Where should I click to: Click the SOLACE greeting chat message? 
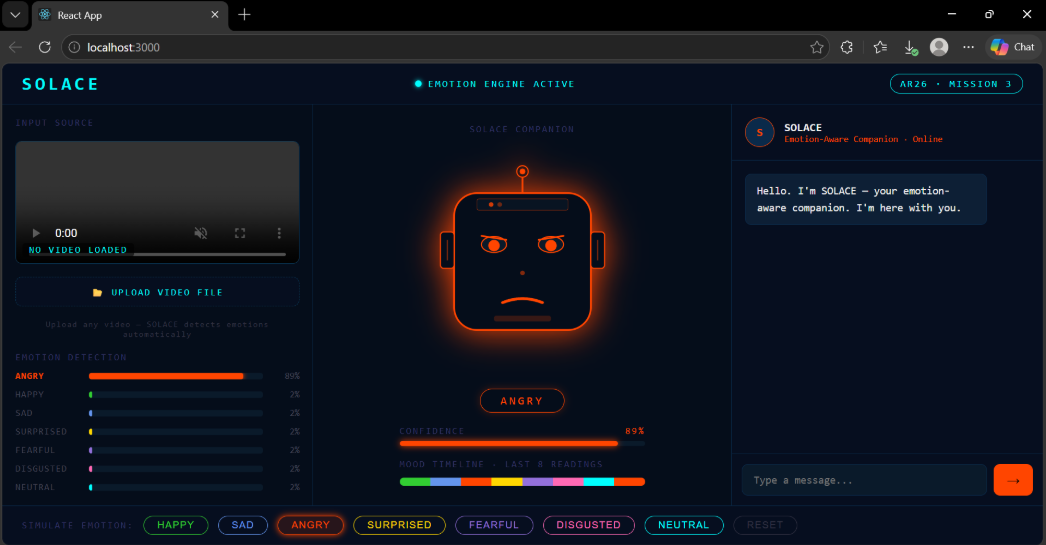coord(866,199)
